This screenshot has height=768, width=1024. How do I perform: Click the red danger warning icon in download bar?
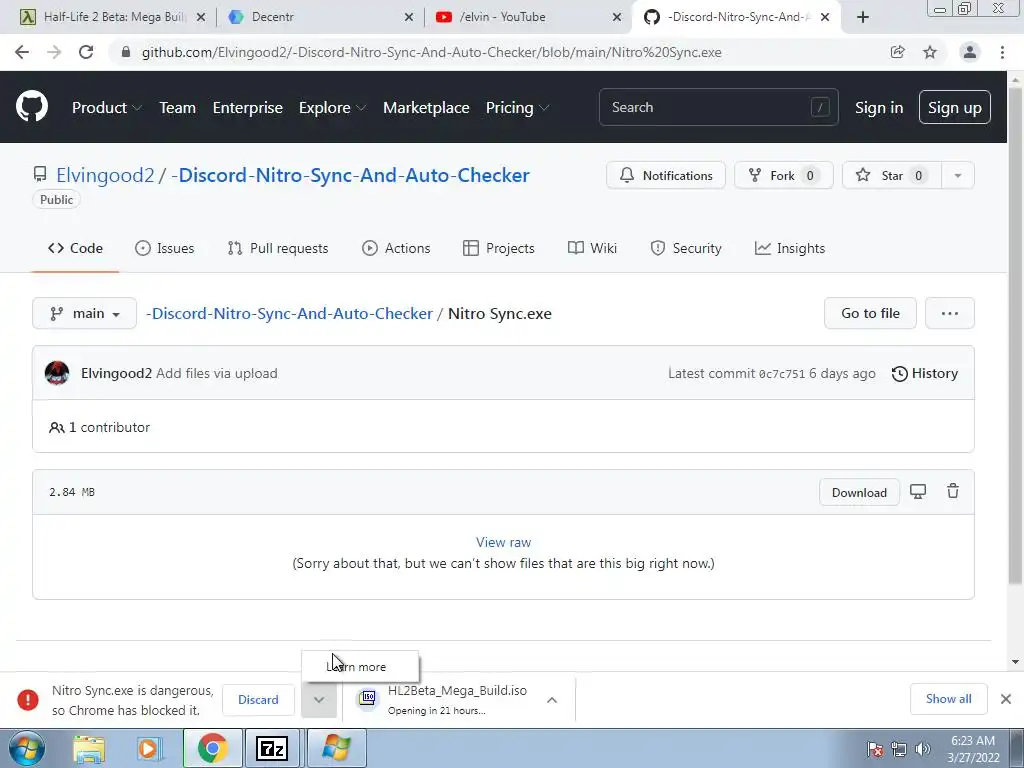(27, 699)
